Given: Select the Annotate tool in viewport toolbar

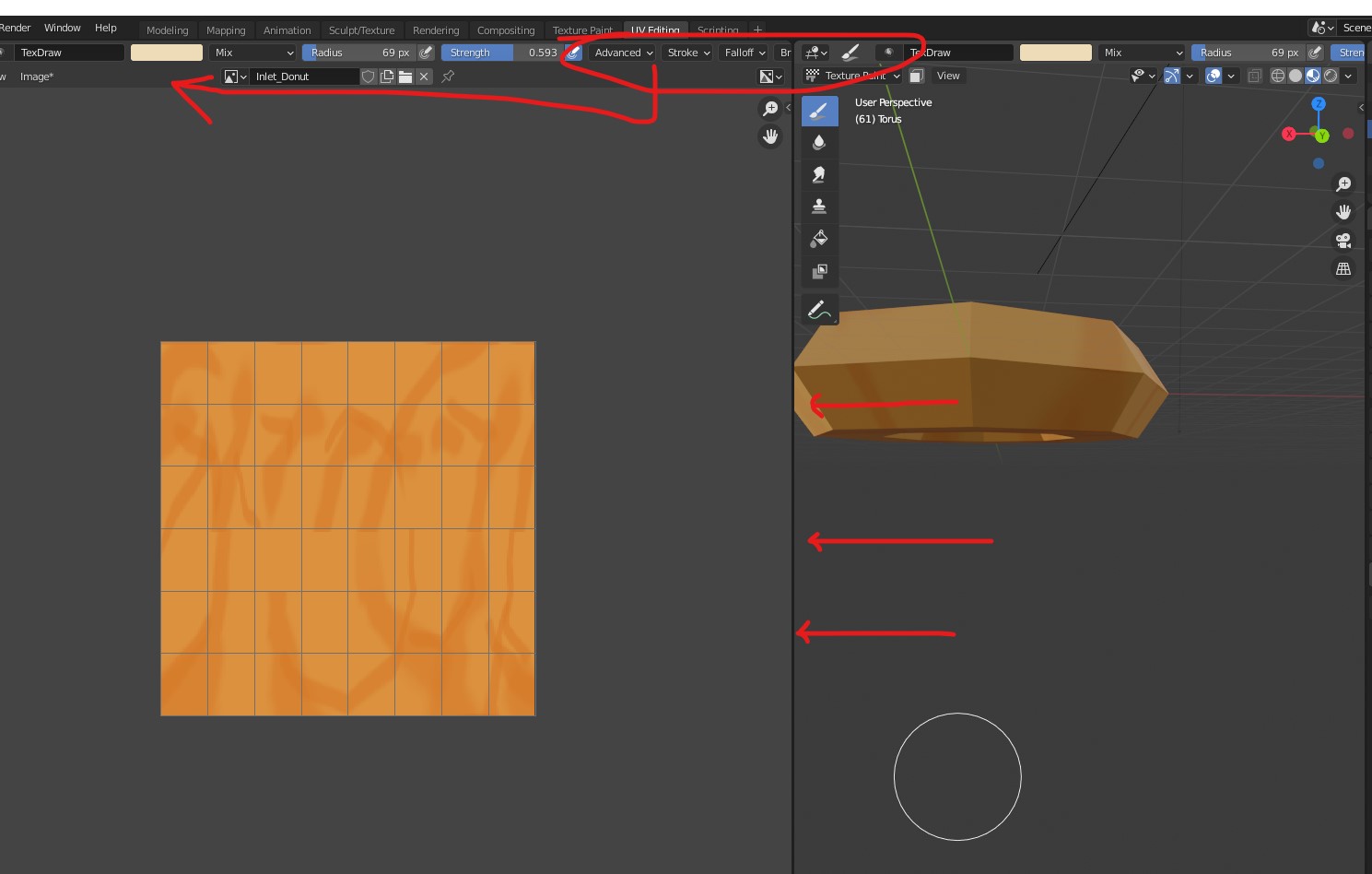Looking at the screenshot, I should tap(819, 310).
